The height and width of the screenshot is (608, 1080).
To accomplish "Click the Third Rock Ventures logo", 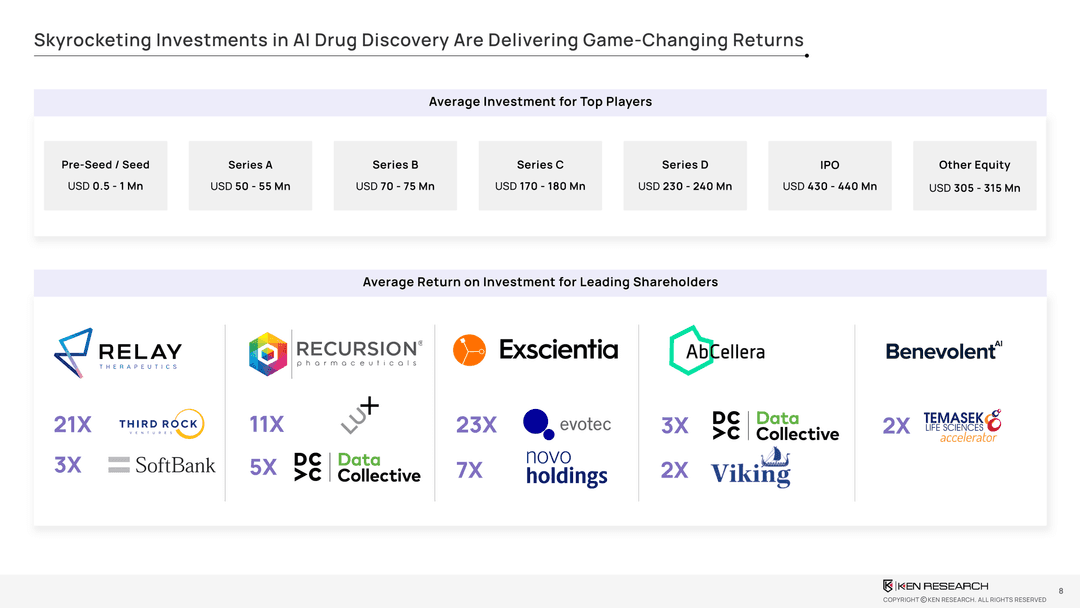I will [x=162, y=424].
